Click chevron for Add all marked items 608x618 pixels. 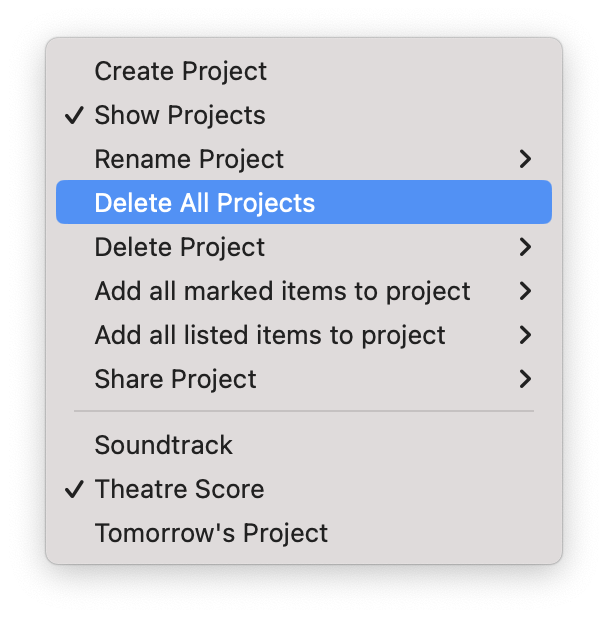[525, 291]
